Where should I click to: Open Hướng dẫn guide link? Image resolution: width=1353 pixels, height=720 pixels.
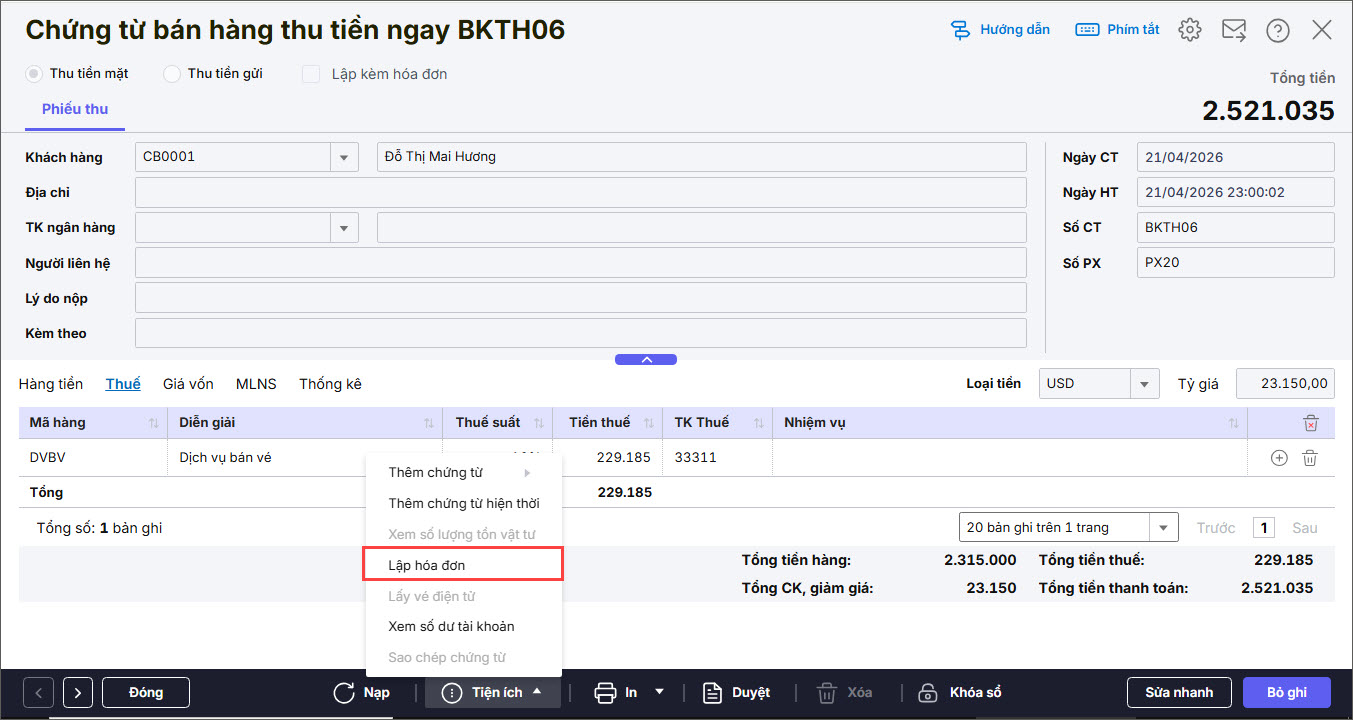pos(1000,30)
